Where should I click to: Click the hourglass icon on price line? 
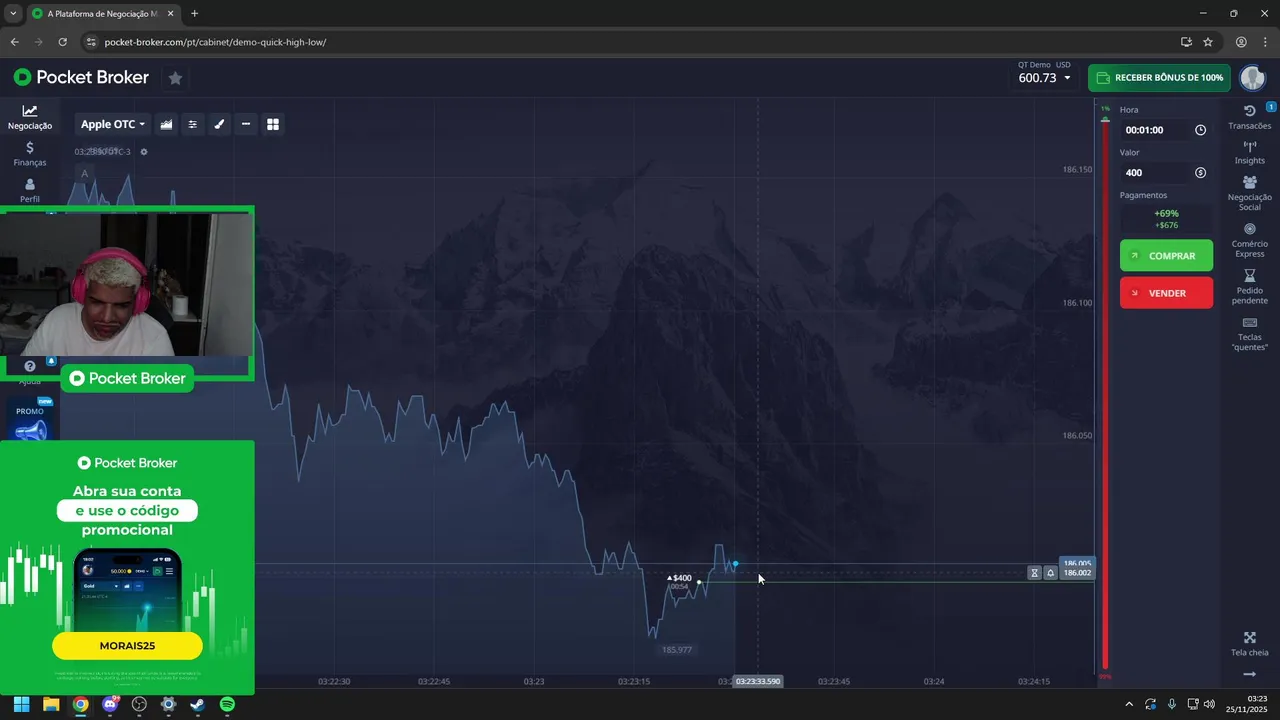click(x=1034, y=573)
